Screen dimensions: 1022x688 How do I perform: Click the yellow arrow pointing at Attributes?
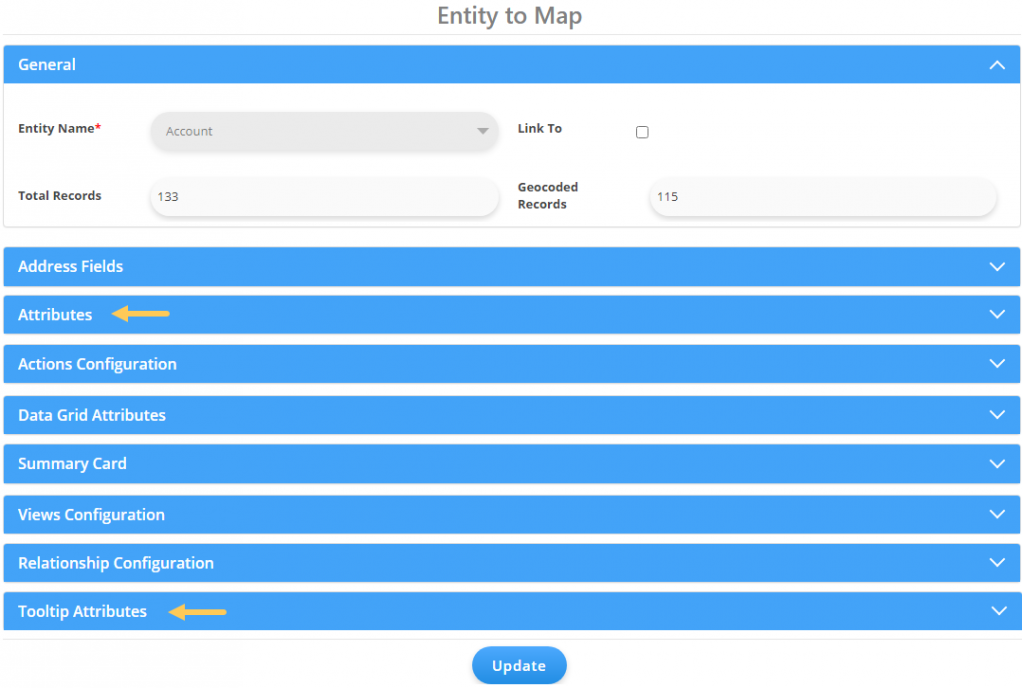pyautogui.click(x=140, y=314)
